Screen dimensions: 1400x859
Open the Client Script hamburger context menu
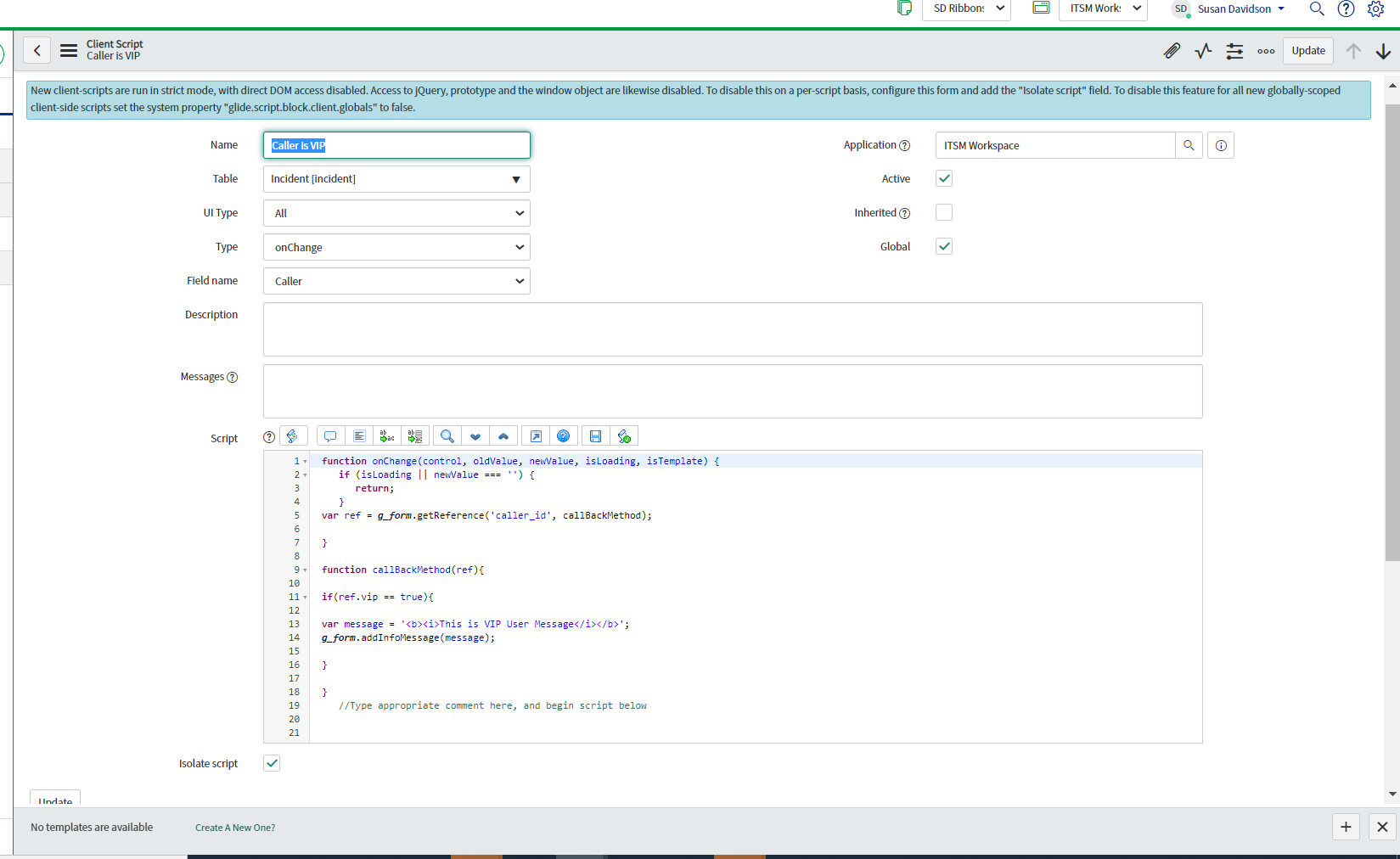(x=69, y=51)
